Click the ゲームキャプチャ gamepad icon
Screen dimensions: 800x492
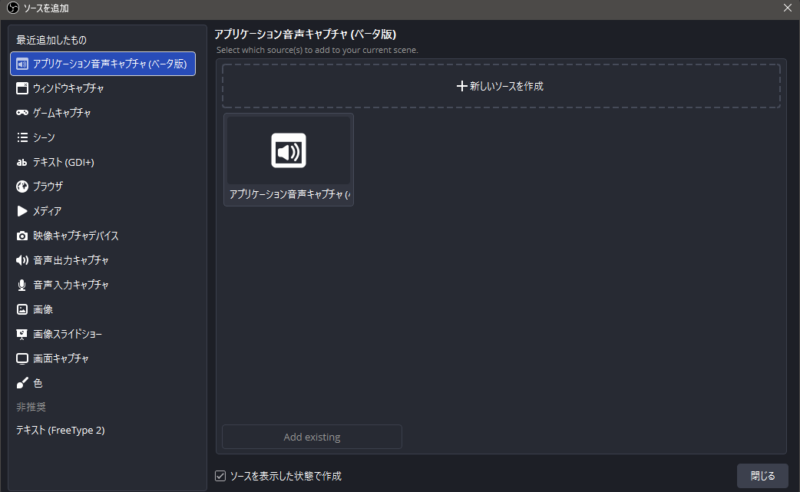coord(22,113)
